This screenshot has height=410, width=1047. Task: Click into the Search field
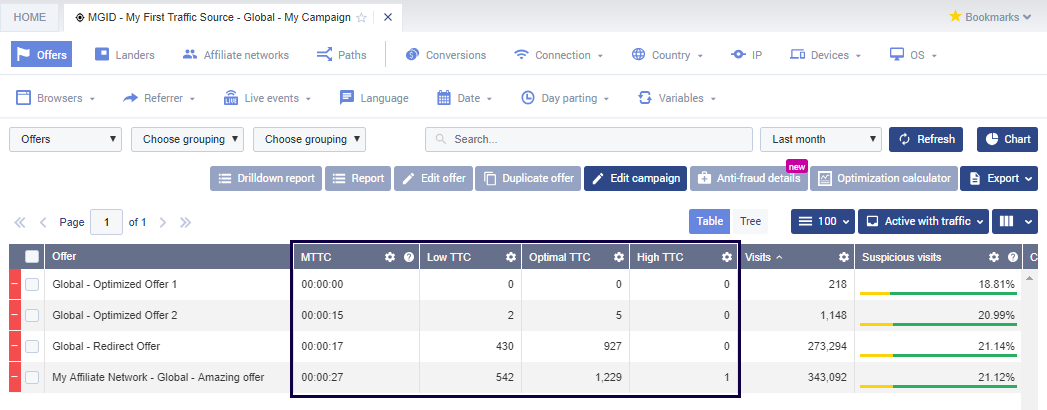tap(588, 139)
